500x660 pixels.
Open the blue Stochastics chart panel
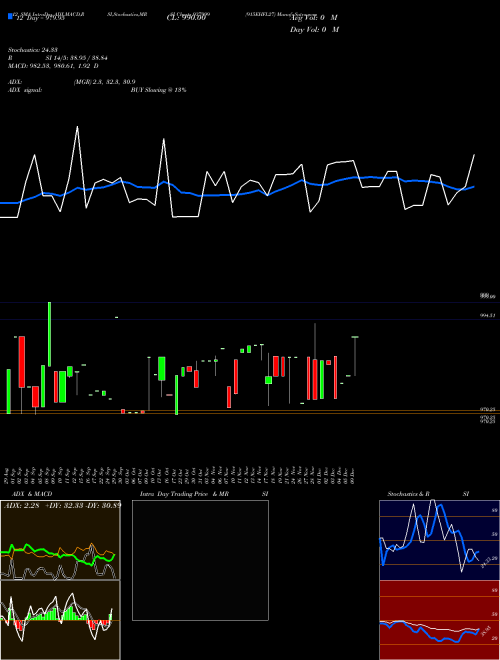[439, 540]
